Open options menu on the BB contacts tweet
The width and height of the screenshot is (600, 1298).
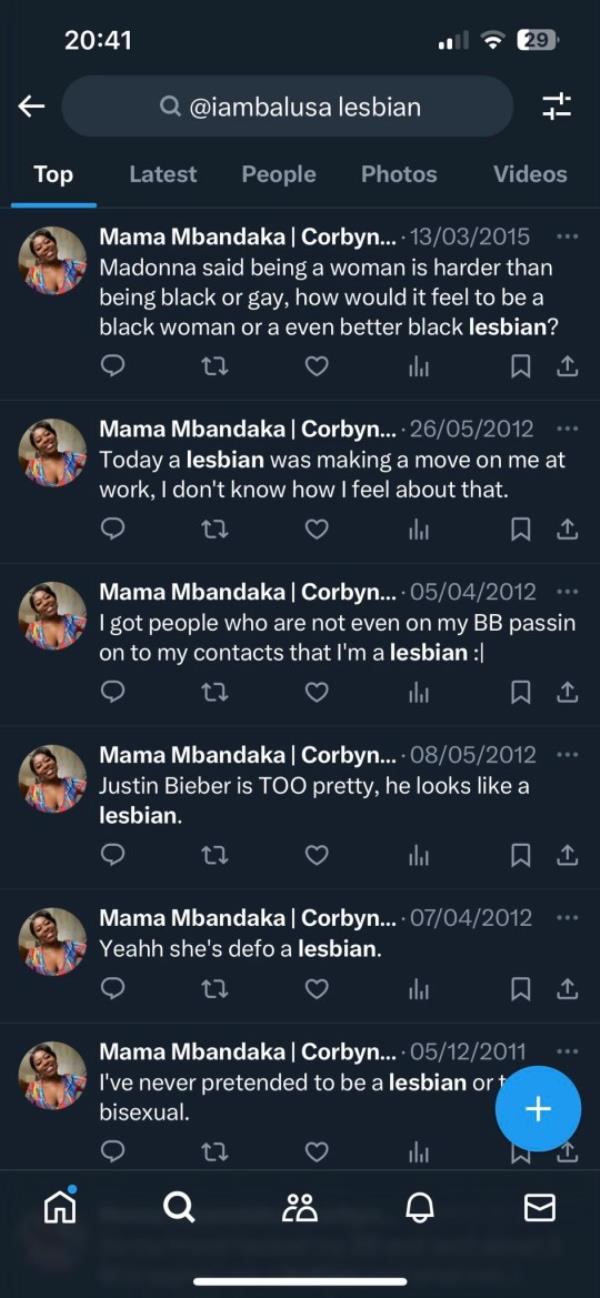(x=567, y=590)
